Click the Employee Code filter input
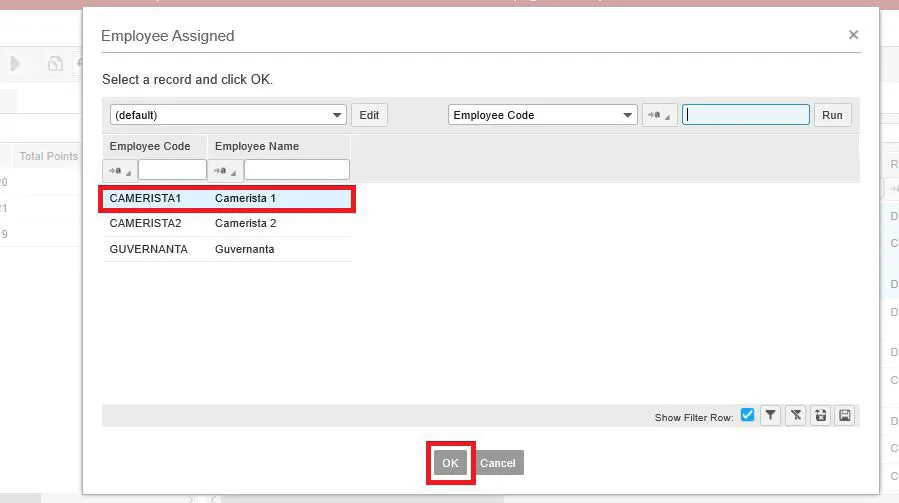 (172, 170)
